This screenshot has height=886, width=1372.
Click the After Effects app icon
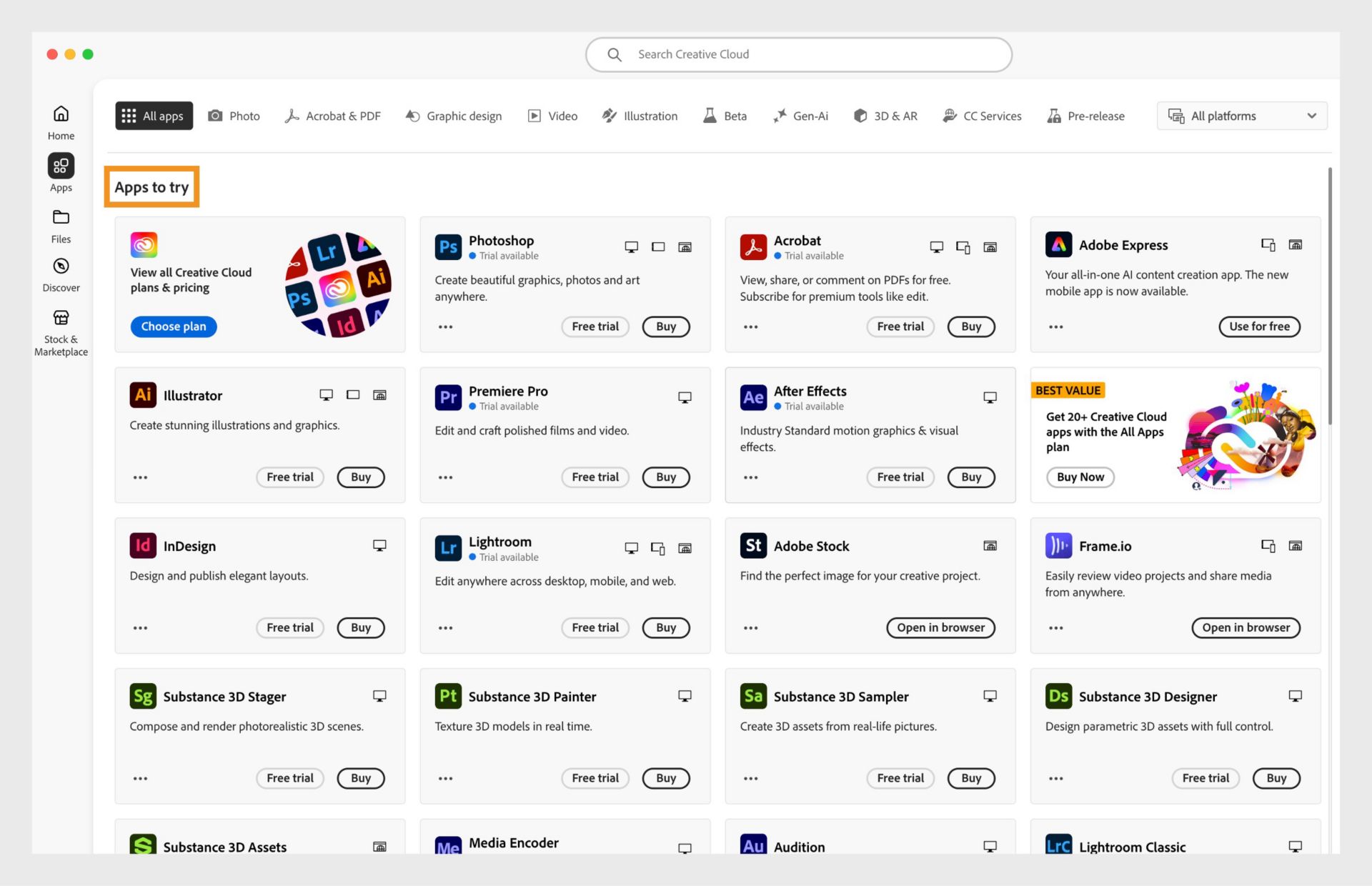tap(752, 394)
